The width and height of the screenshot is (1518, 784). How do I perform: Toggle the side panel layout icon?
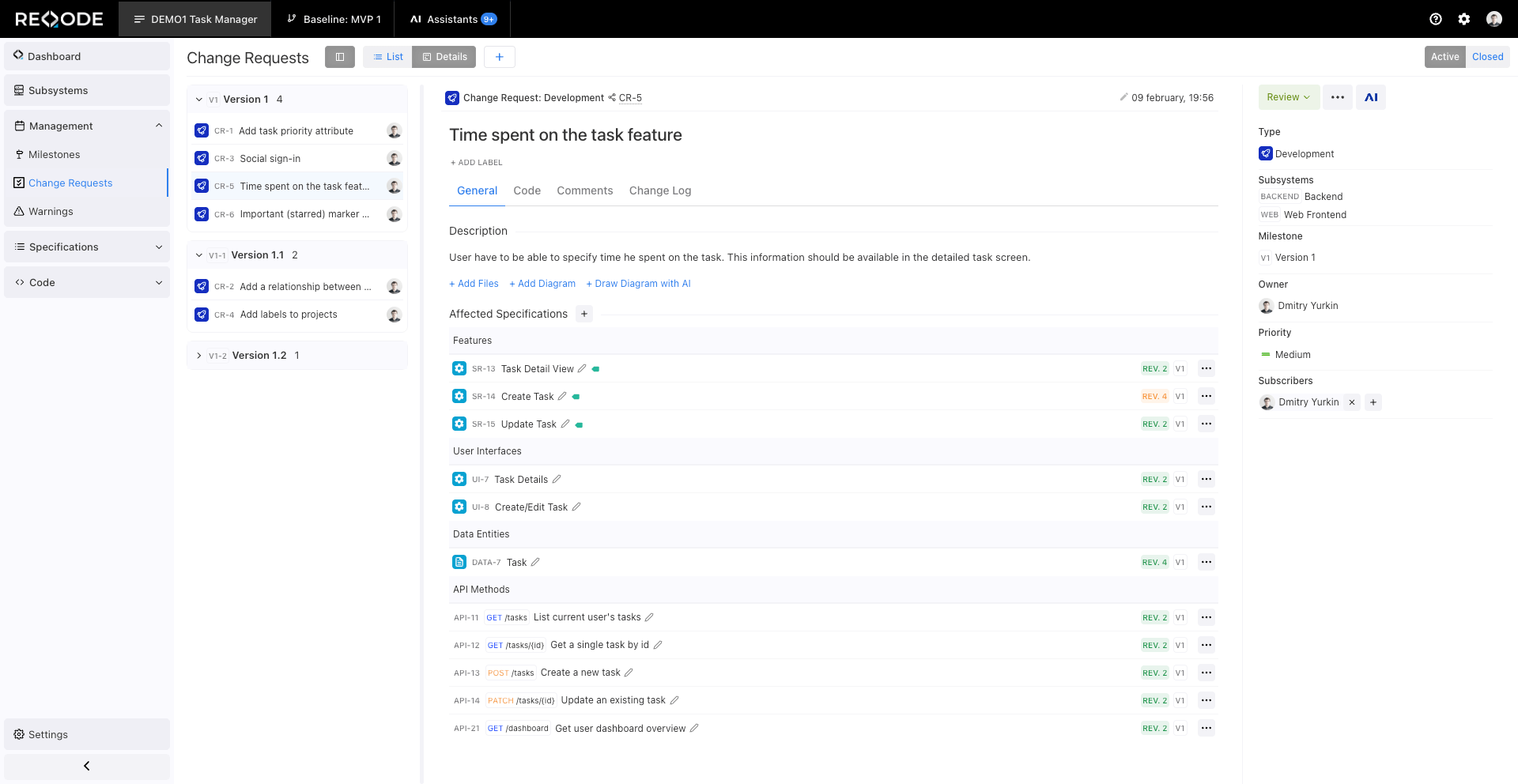pyautogui.click(x=340, y=57)
